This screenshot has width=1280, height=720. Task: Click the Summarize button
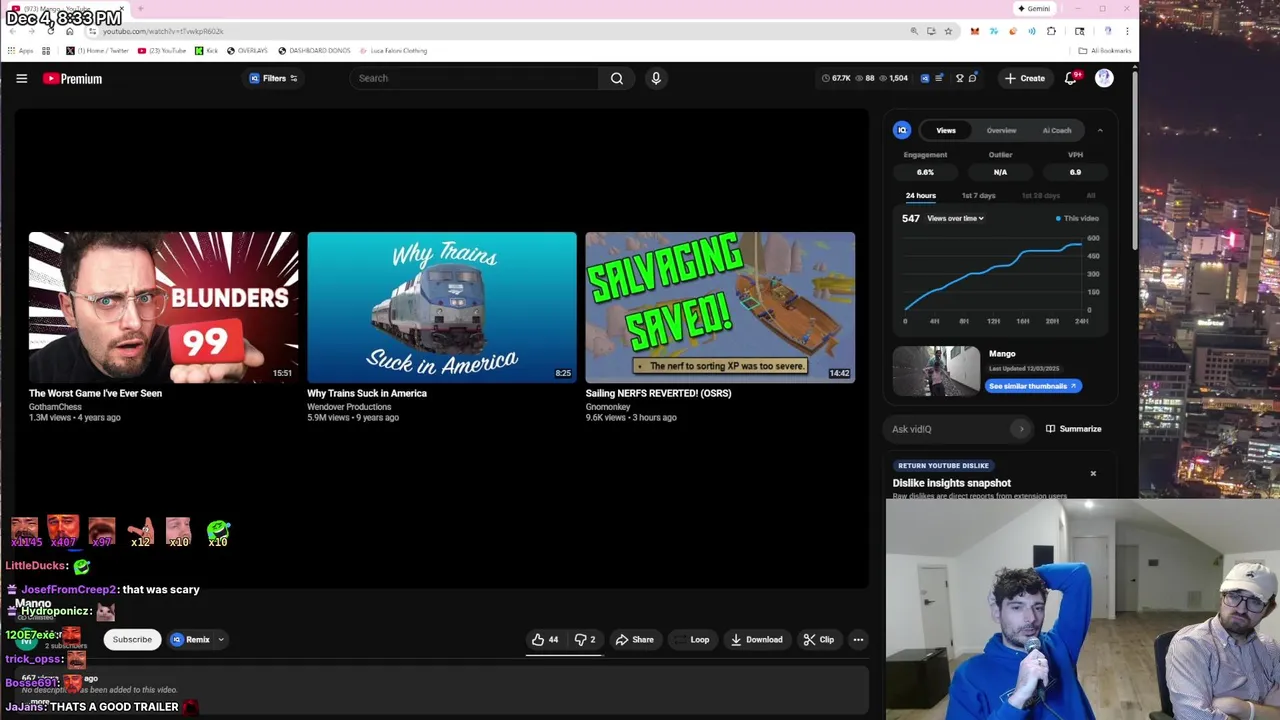(1074, 429)
